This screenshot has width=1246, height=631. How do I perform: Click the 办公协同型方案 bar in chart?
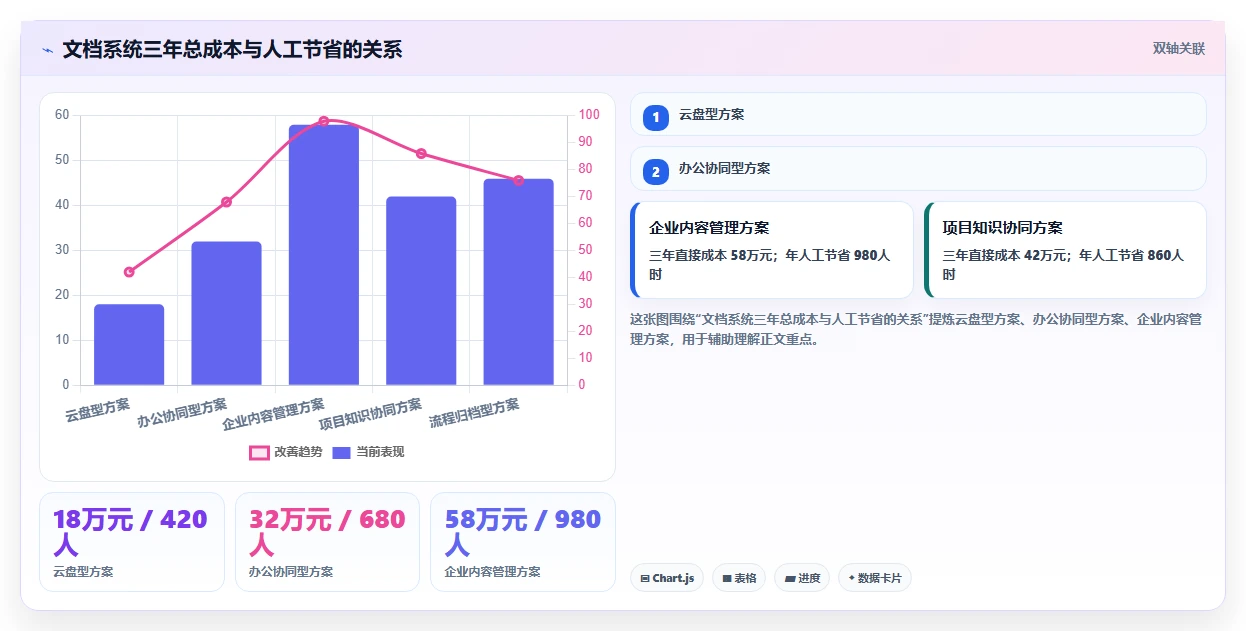point(226,313)
